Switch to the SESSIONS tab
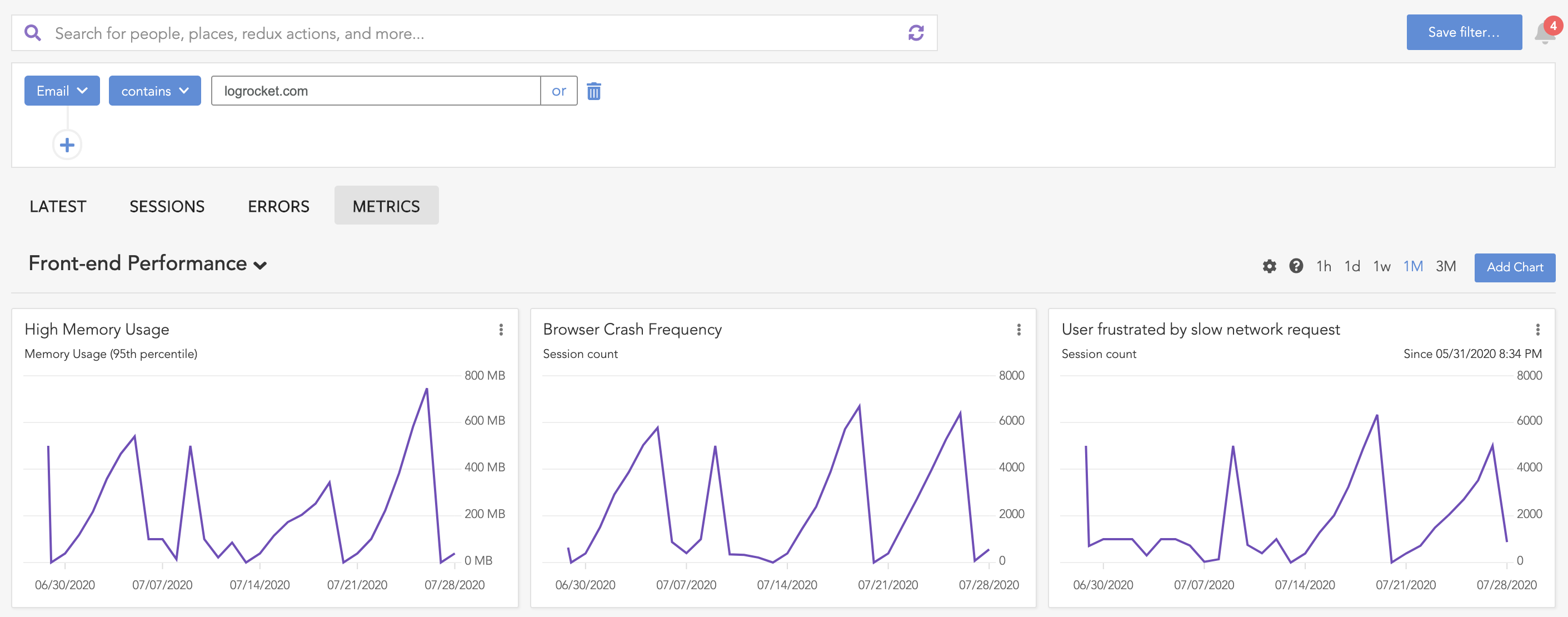This screenshot has height=617, width=1568. point(167,206)
